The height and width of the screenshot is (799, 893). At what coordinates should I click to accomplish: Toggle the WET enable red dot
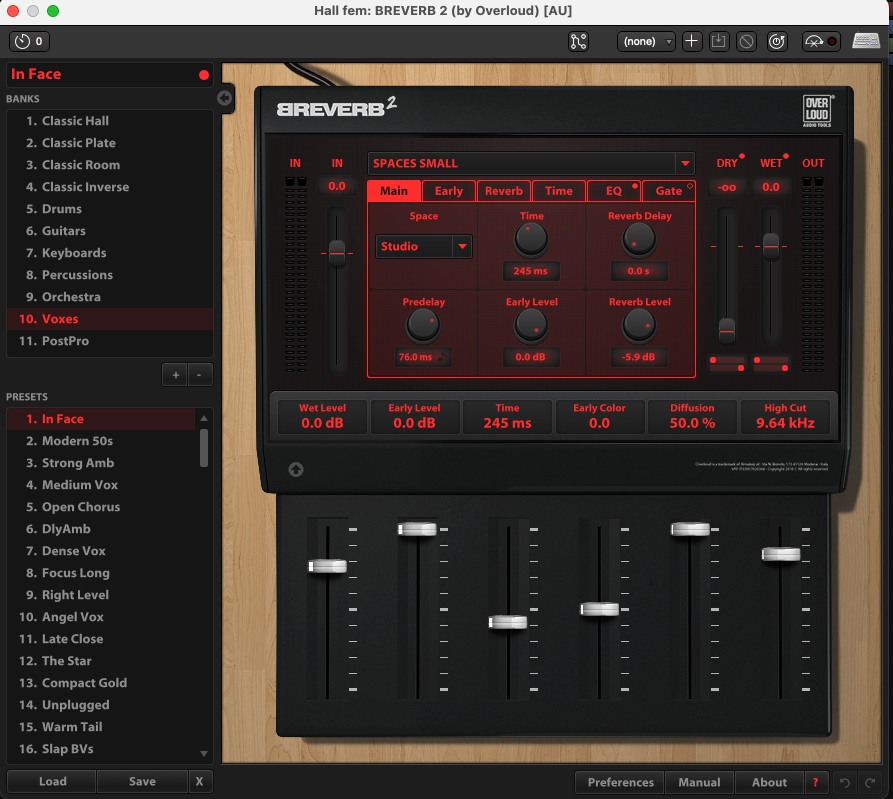[786, 156]
